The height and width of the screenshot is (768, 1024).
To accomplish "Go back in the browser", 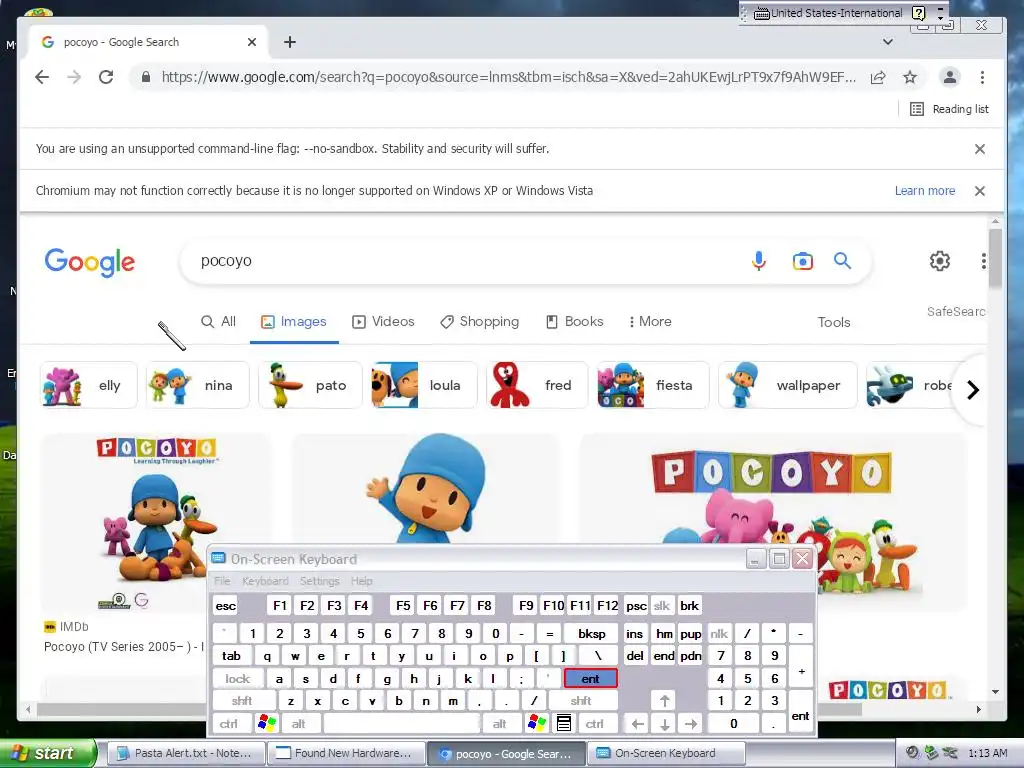I will [42, 77].
